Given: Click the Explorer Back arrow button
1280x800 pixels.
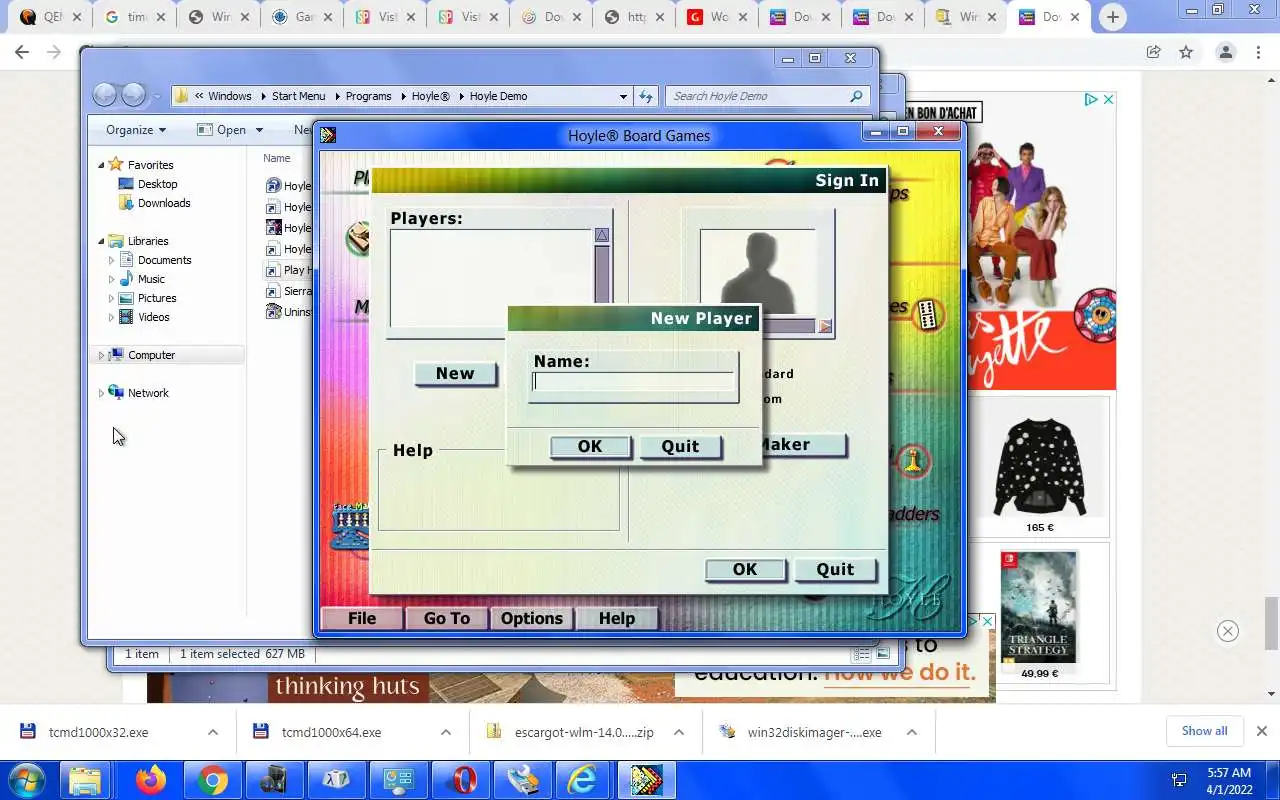Looking at the screenshot, I should tap(105, 95).
